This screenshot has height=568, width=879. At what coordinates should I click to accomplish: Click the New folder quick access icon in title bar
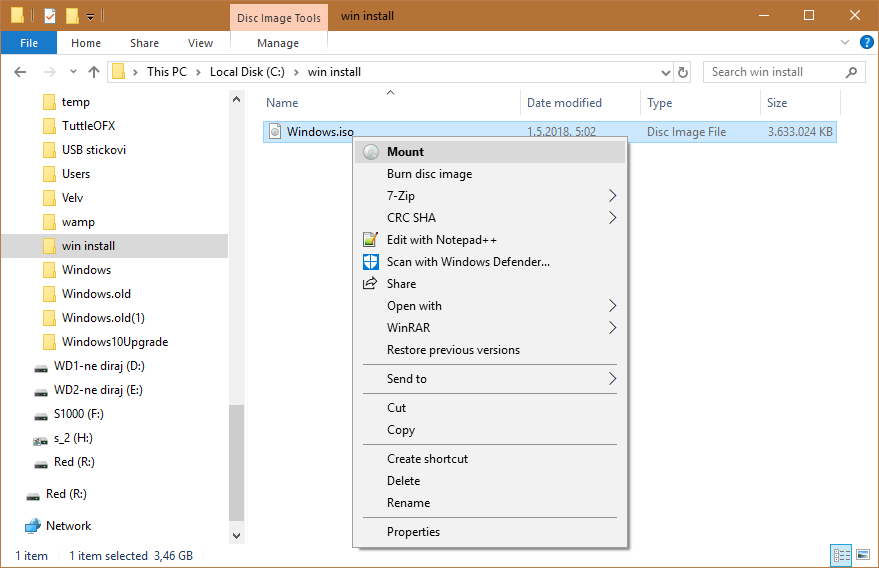click(72, 16)
